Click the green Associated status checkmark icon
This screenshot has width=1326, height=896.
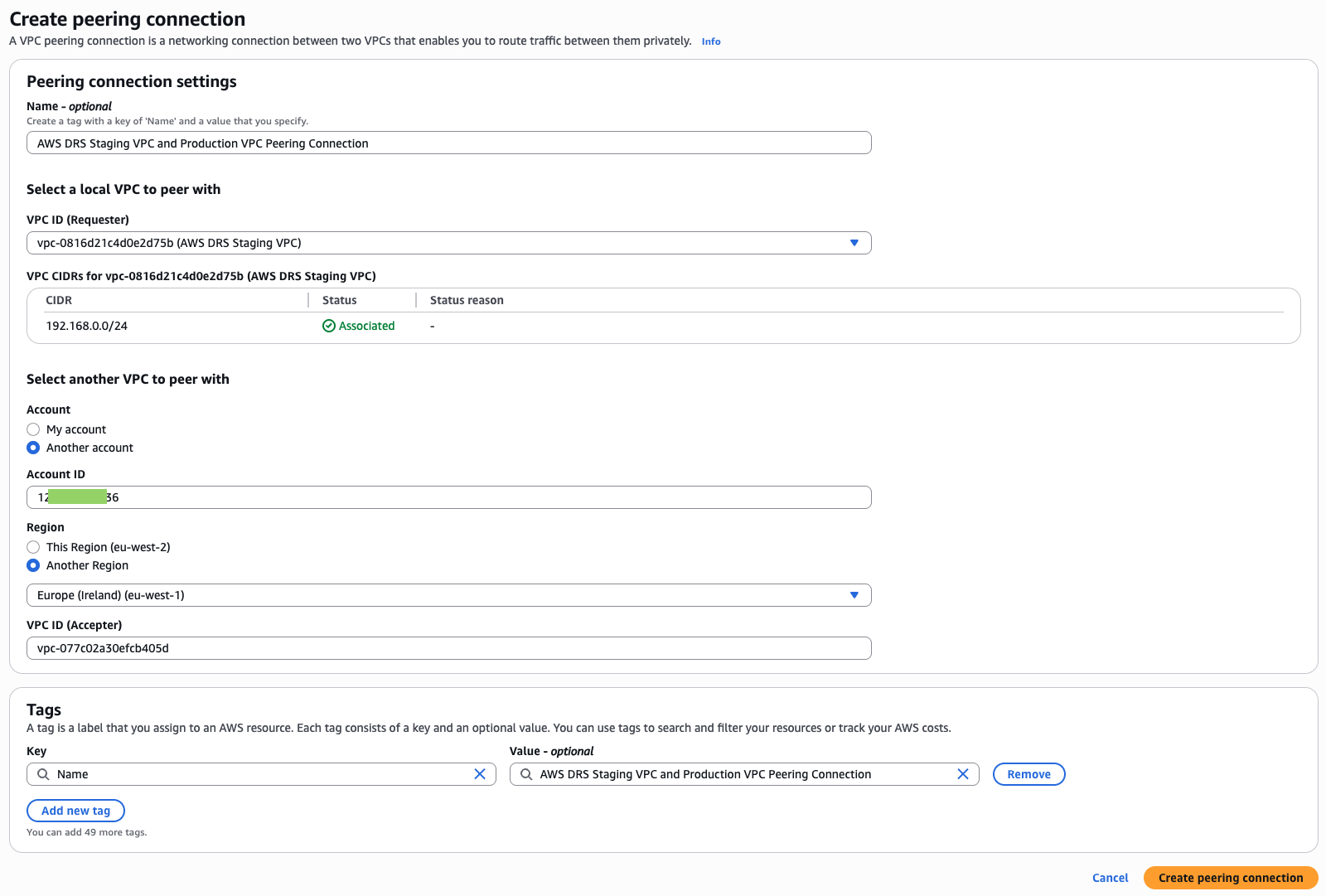click(329, 326)
